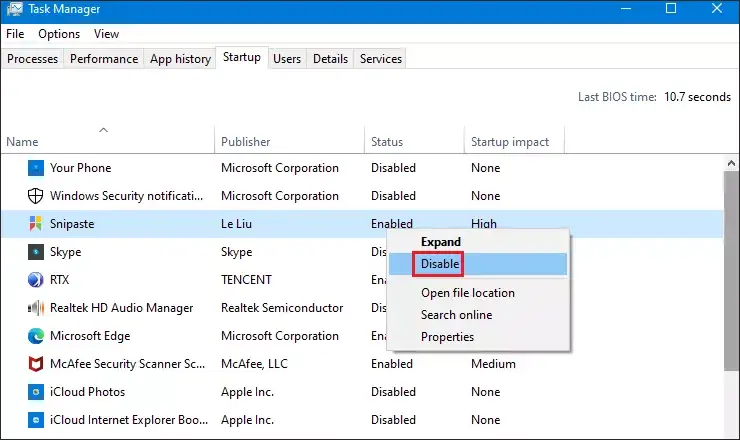Switch to the Performance tab
The image size is (740, 440).
[104, 59]
